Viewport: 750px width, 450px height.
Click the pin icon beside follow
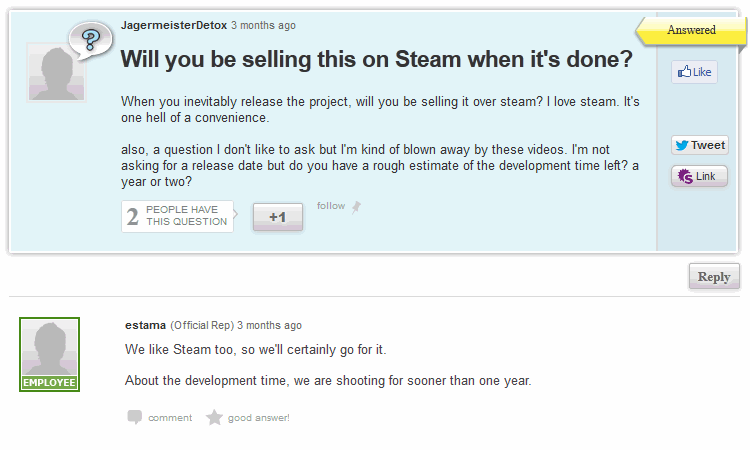point(356,207)
